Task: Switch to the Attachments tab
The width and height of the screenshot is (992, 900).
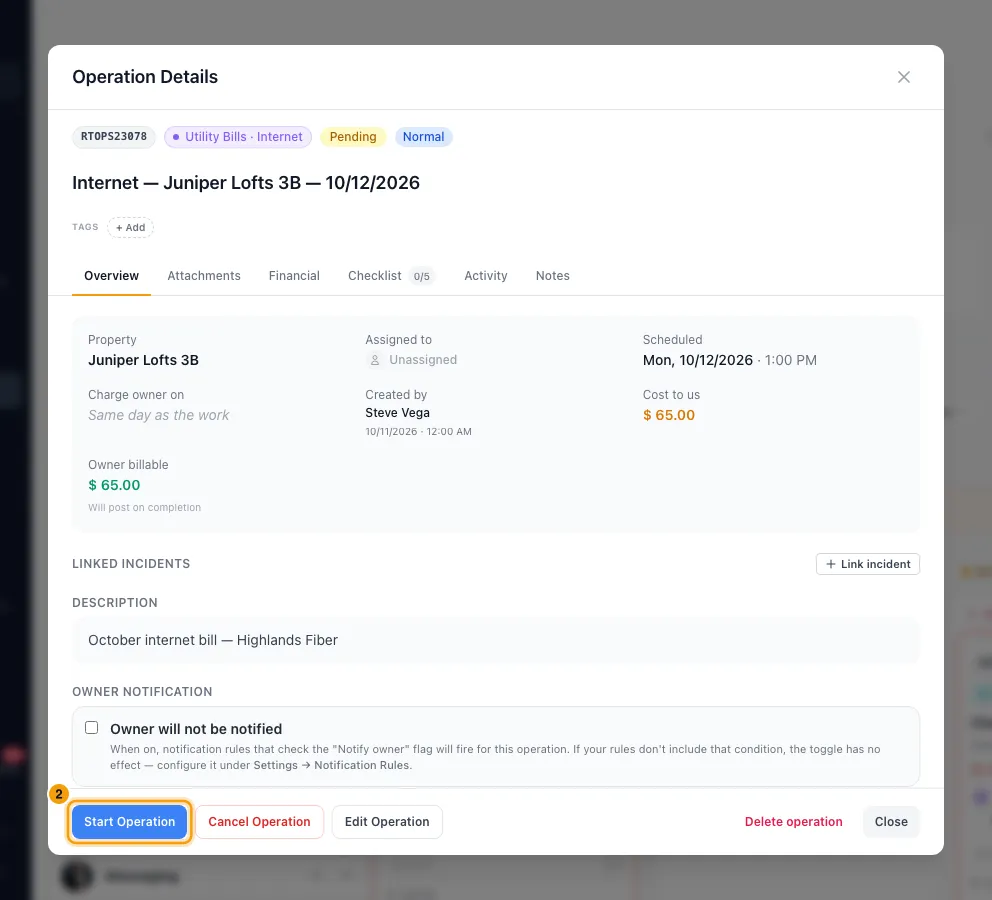Action: coord(204,276)
